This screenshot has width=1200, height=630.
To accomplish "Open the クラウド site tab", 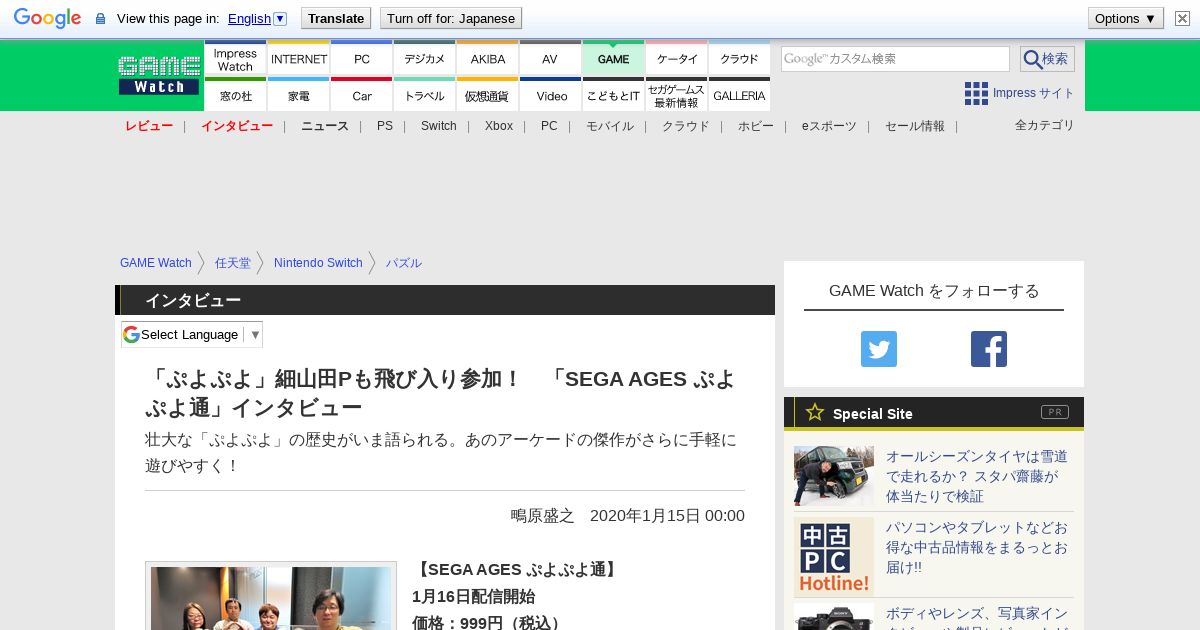I will point(739,59).
